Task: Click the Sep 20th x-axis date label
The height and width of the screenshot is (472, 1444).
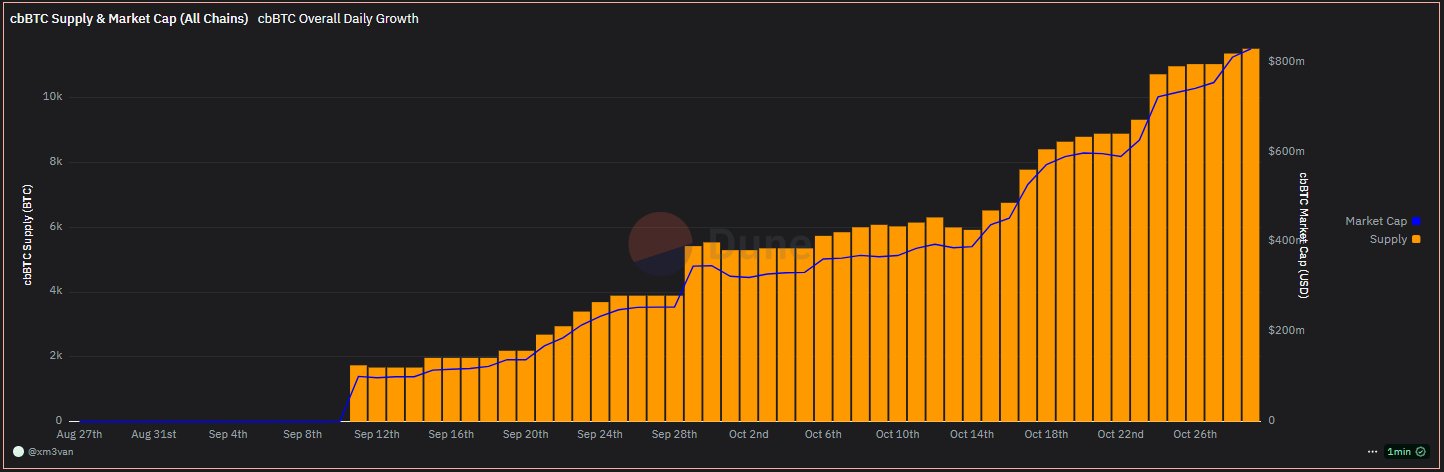Action: click(525, 435)
